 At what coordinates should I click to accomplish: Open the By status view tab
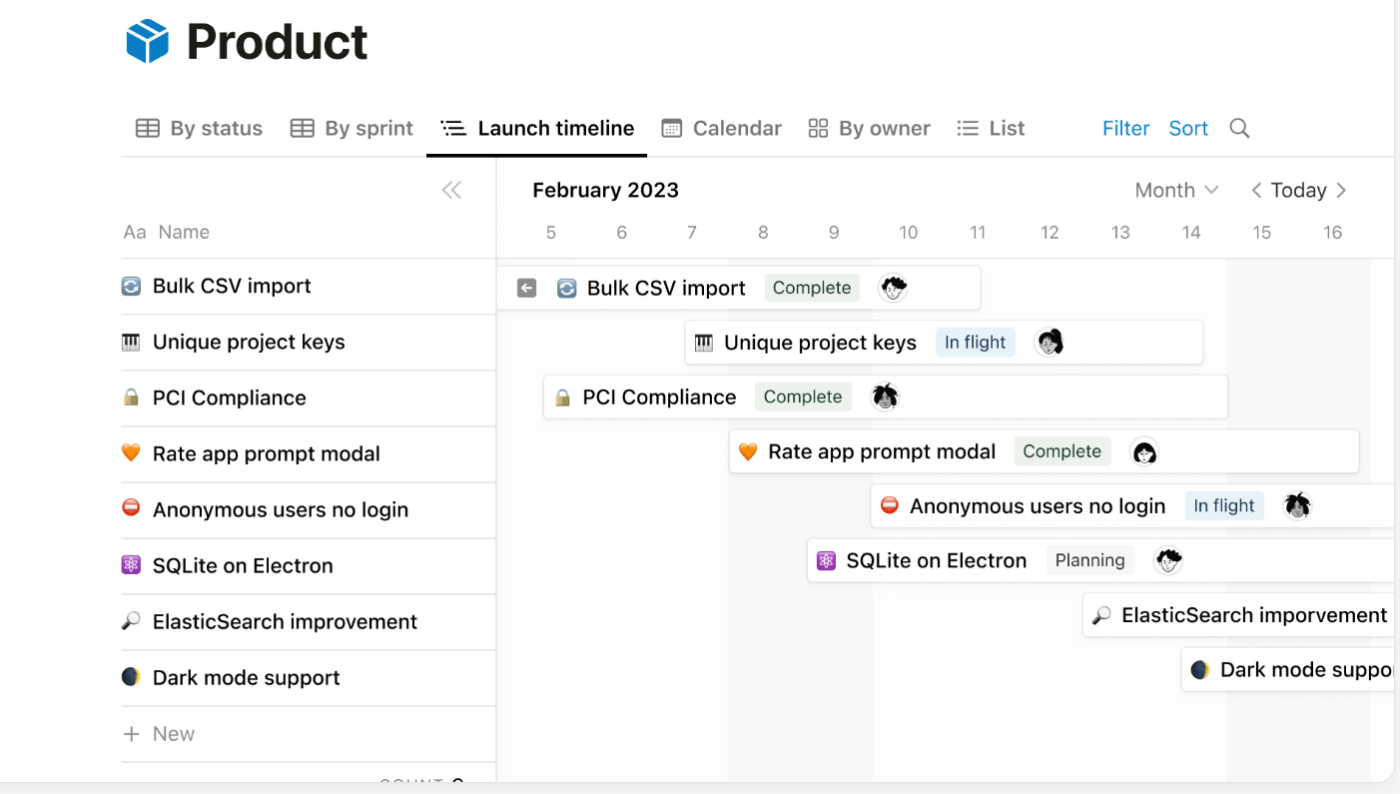(199, 128)
